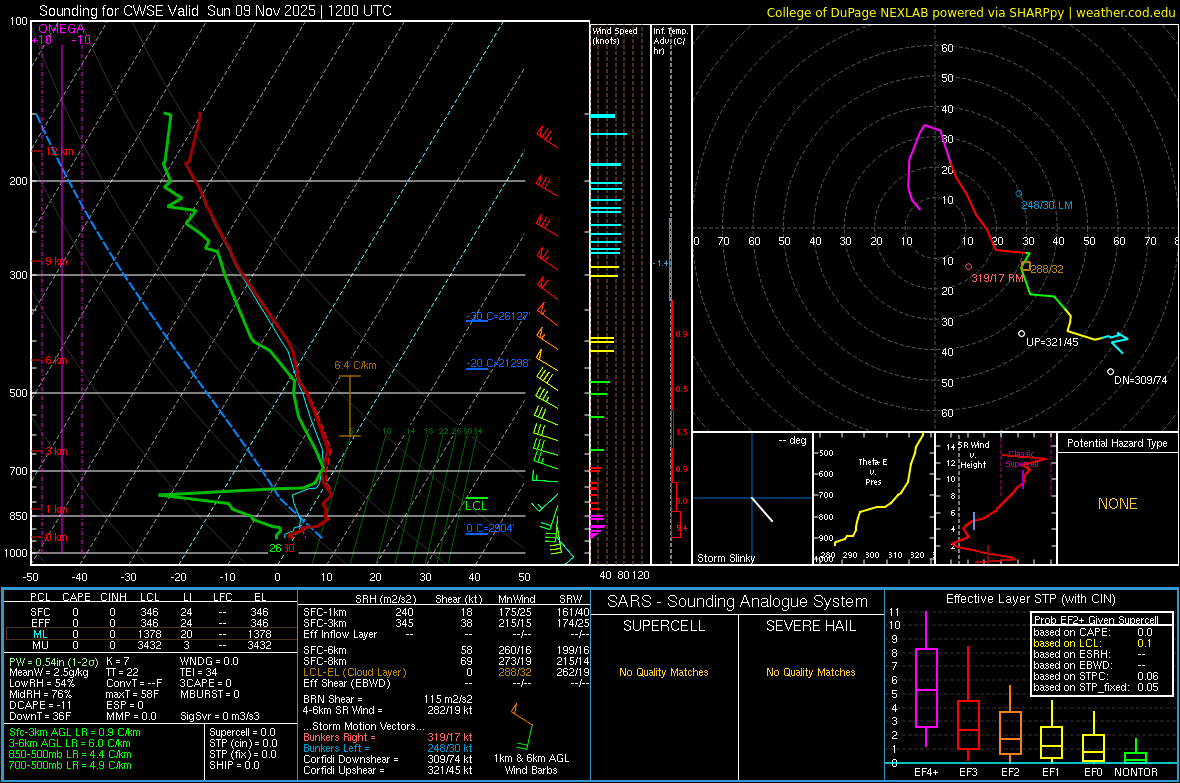The height and width of the screenshot is (783, 1180).
Task: Click the 6.4 C/km lapse rate label
Action: [355, 365]
